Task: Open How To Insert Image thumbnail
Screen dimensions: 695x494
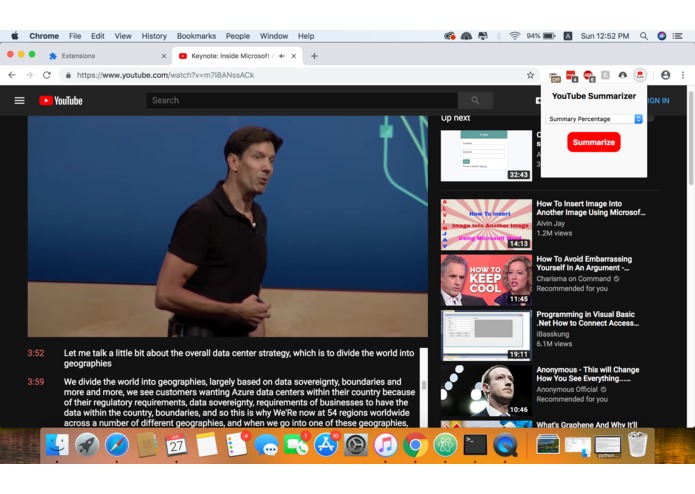Action: tap(486, 224)
